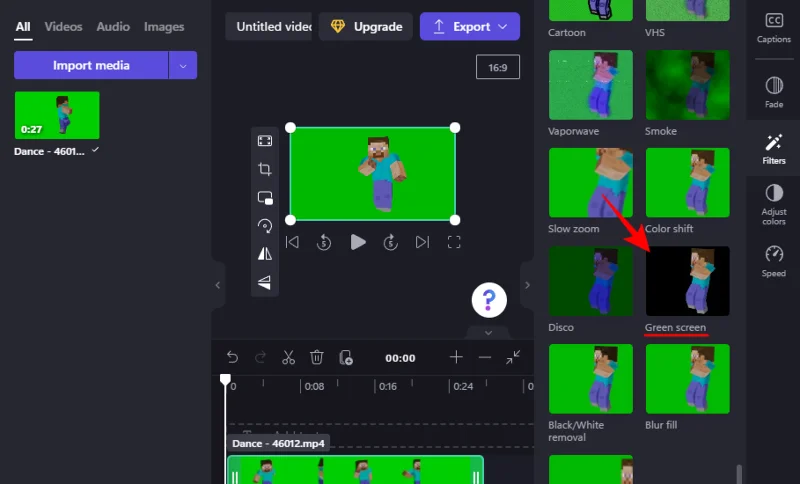Apply the Smoke filter
This screenshot has height=484, width=800.
point(687,85)
